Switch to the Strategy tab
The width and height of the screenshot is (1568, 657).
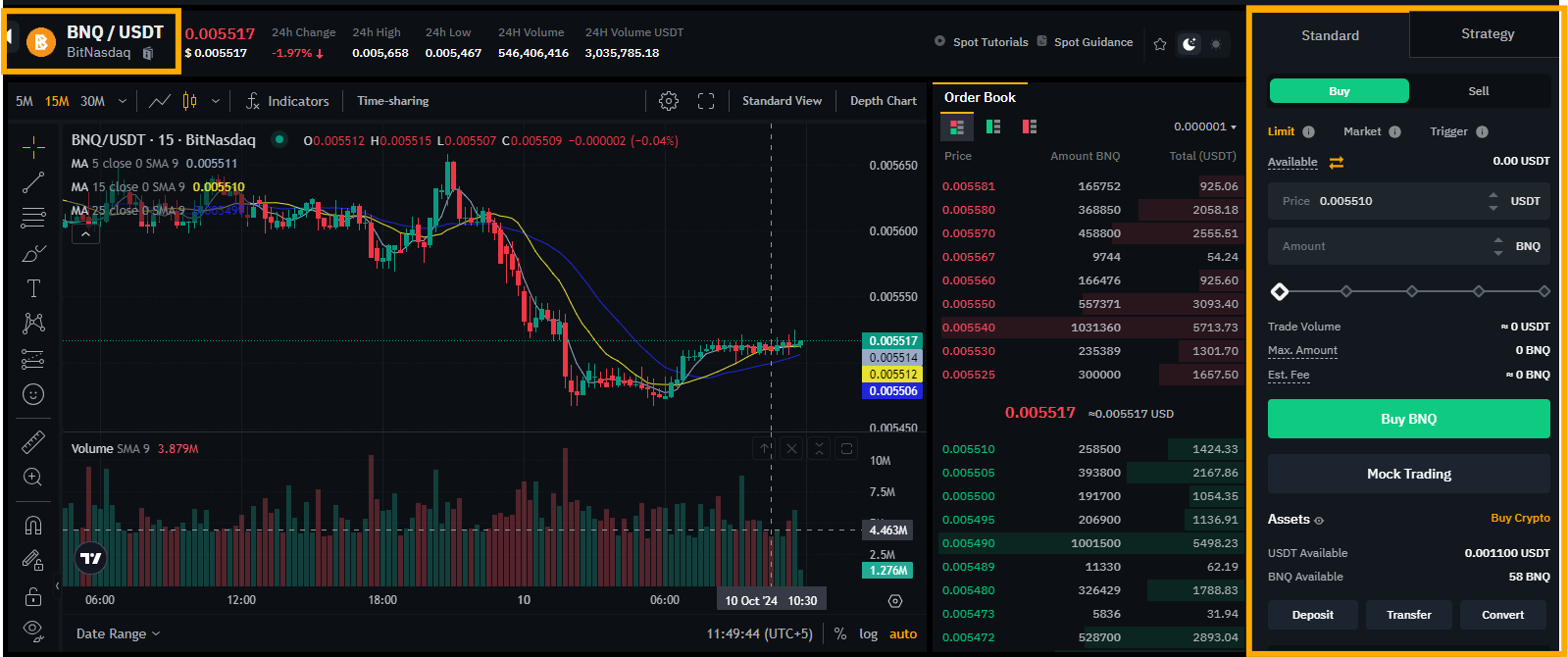click(x=1487, y=34)
